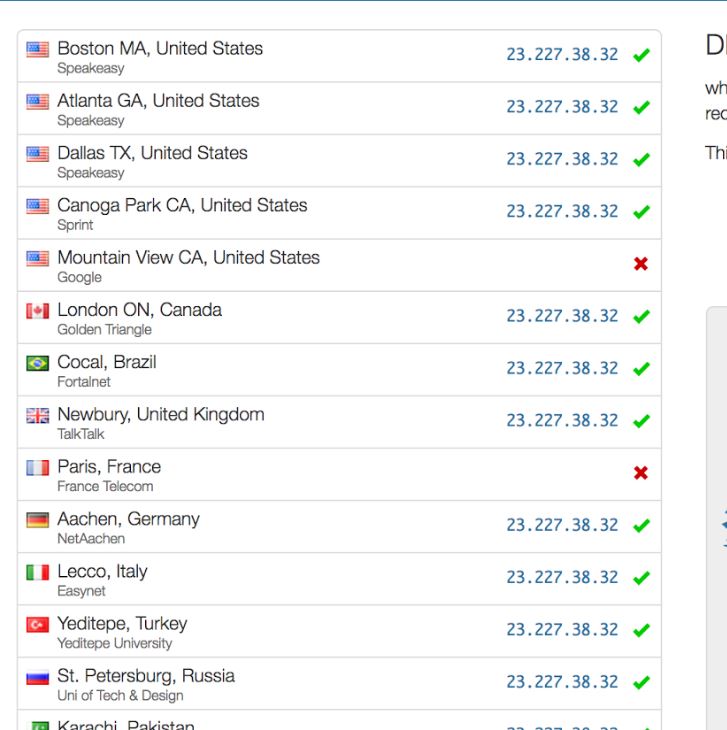Click the green checkmark for Atlanta GA
The height and width of the screenshot is (730, 727).
641,107
